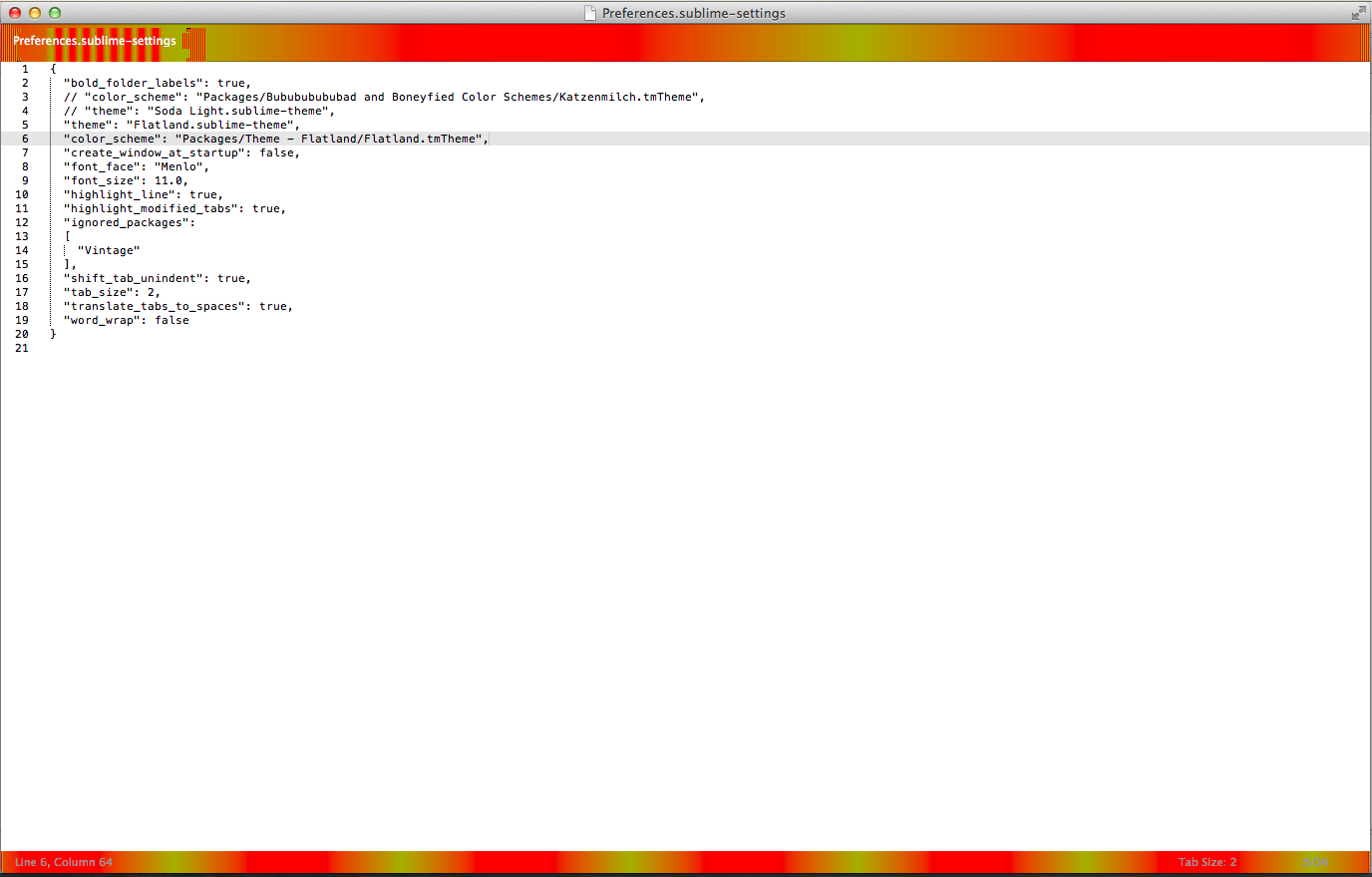Image resolution: width=1372 pixels, height=877 pixels.
Task: Click gutter line number 13
Action: pos(22,237)
